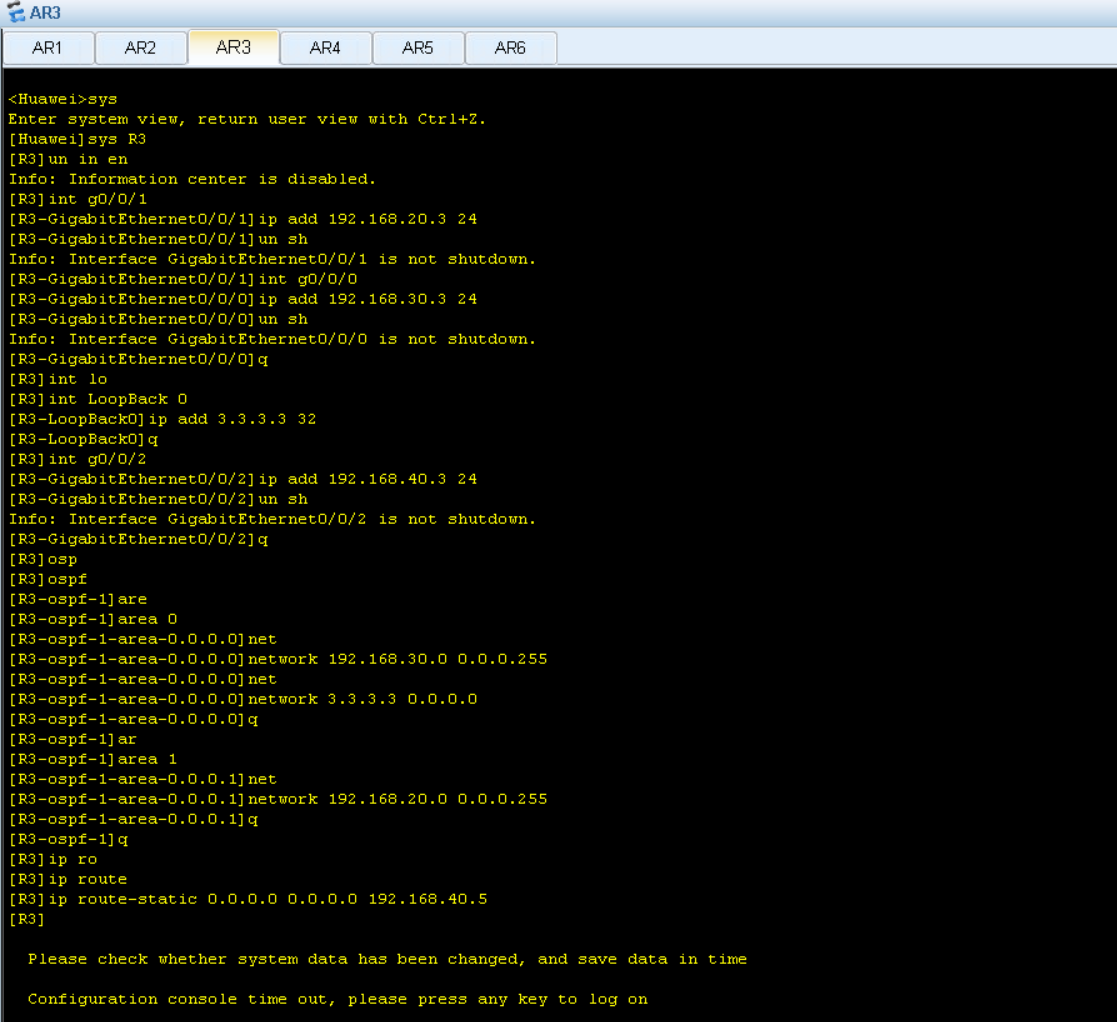This screenshot has width=1117, height=1022.
Task: Click 'Information center is disabled' line
Action: click(x=192, y=179)
